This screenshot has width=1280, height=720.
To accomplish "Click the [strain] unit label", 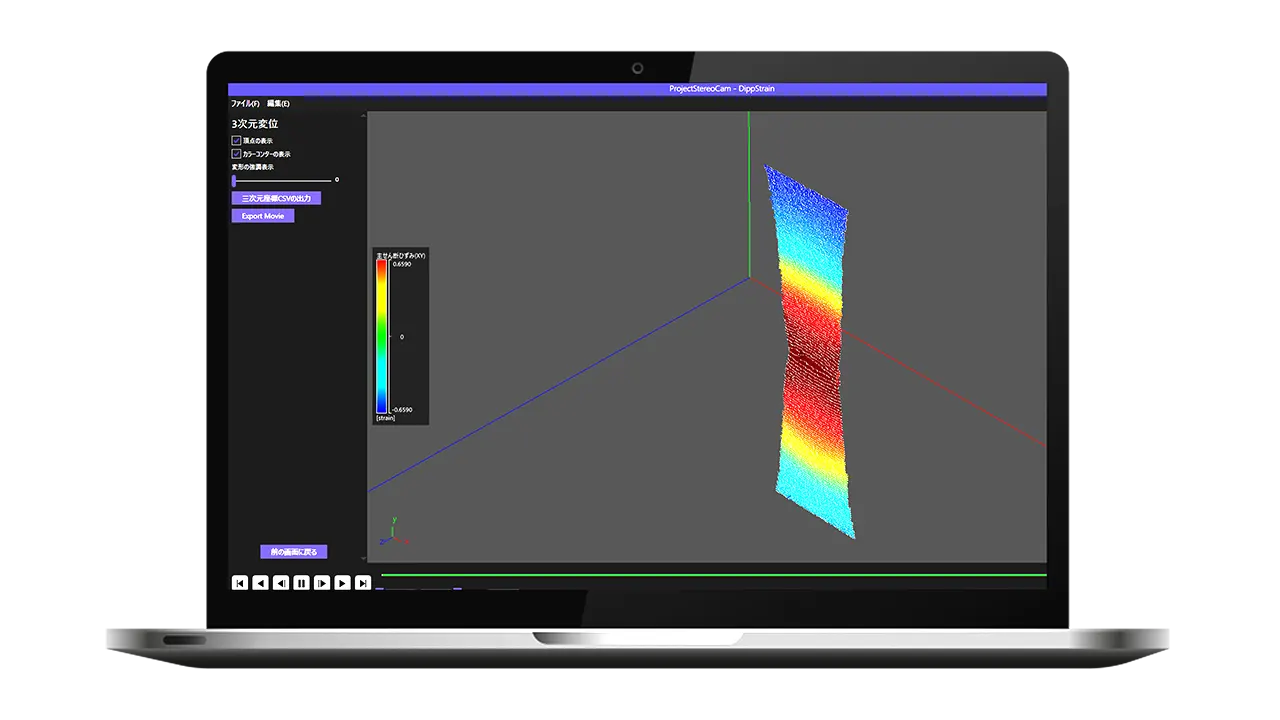I will point(386,418).
